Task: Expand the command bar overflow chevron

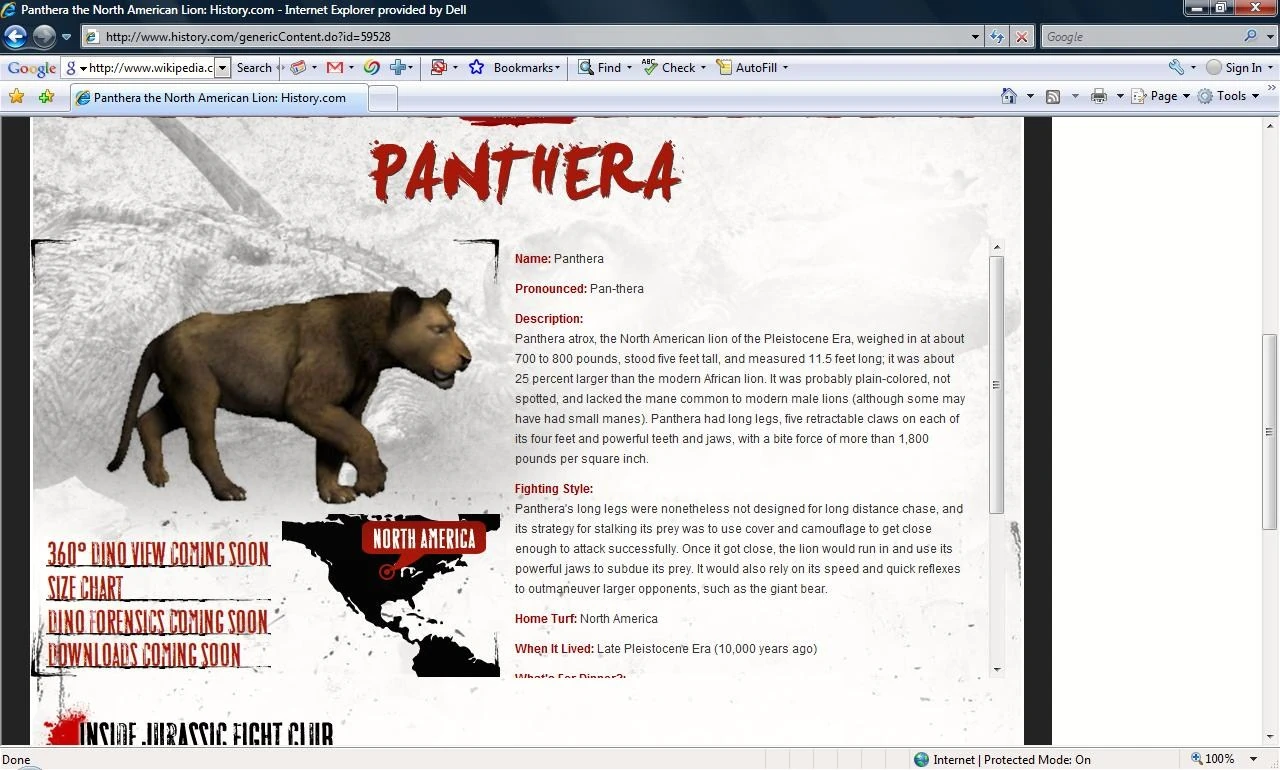Action: (x=1272, y=89)
